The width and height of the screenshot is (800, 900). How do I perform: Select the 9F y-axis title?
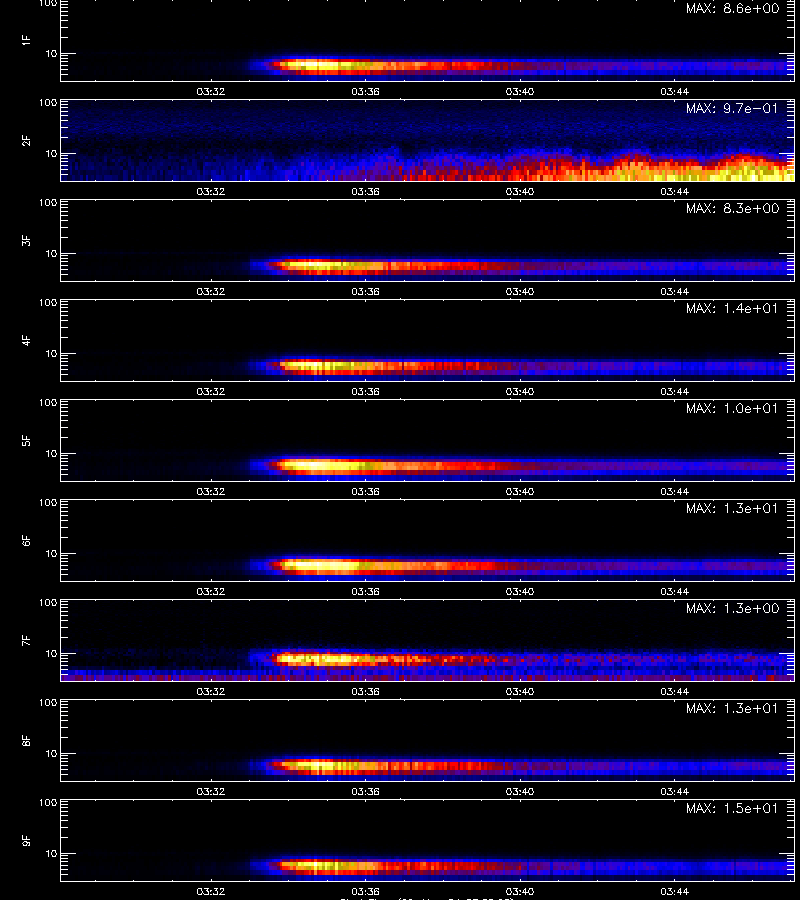point(26,840)
